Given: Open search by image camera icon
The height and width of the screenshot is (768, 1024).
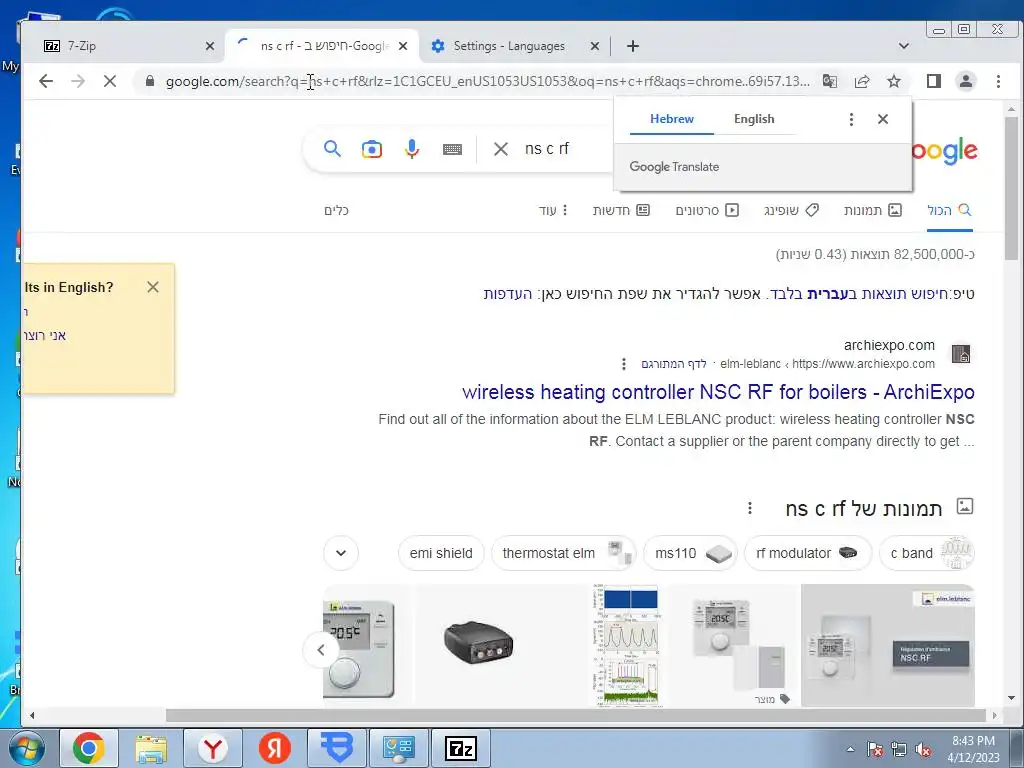Looking at the screenshot, I should [372, 149].
